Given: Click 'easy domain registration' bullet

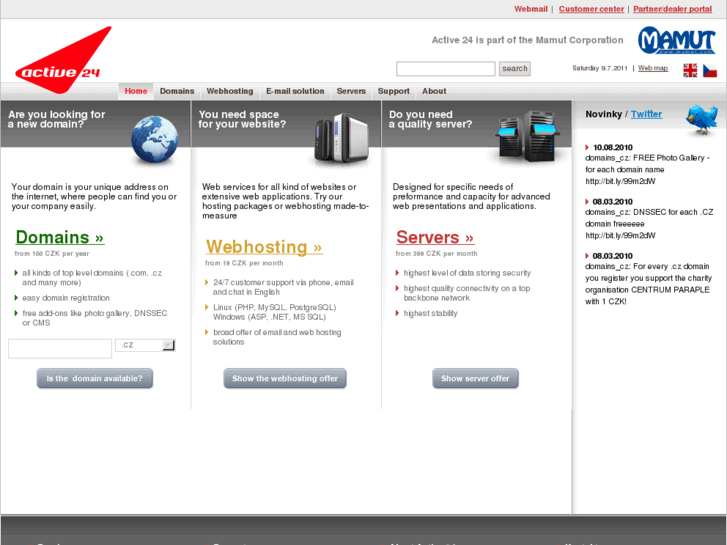Looking at the screenshot, I should pos(66,298).
